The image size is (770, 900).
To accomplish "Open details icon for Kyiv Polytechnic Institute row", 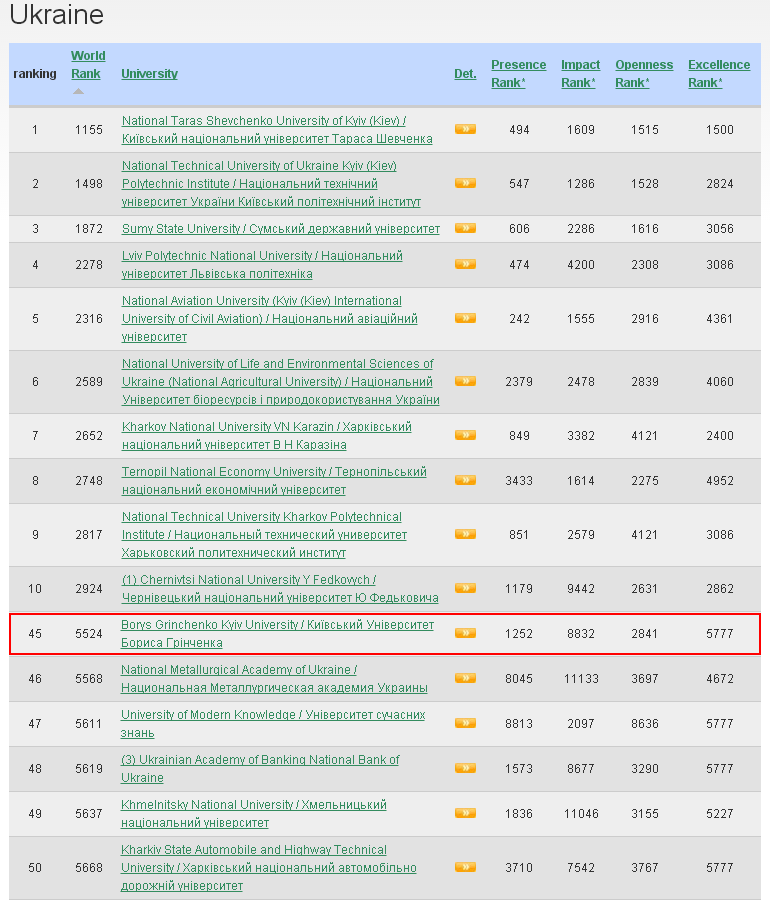I will coord(465,183).
